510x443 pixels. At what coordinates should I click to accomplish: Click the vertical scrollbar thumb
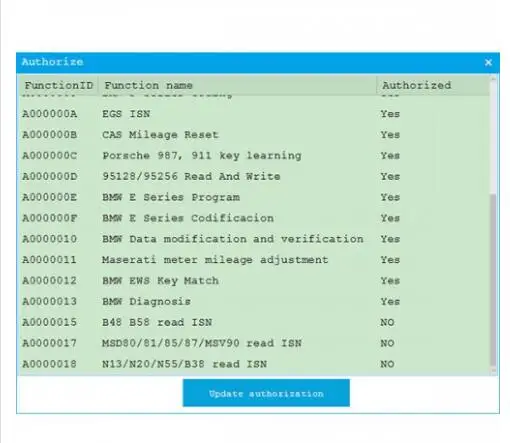click(x=493, y=280)
